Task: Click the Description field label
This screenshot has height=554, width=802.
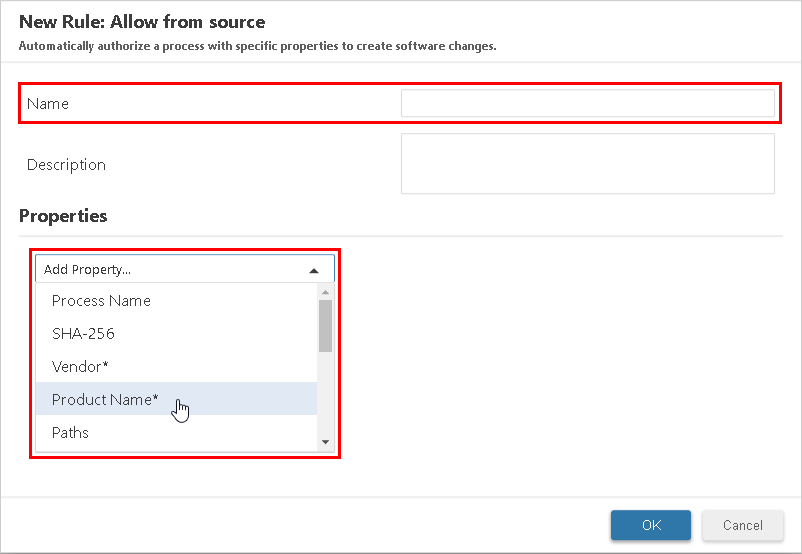Action: pyautogui.click(x=66, y=165)
